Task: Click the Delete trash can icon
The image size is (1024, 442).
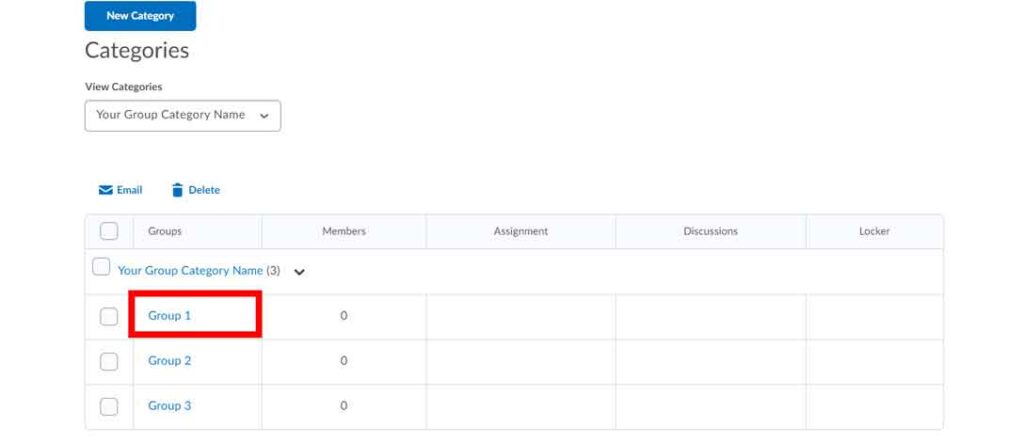Action: (177, 190)
